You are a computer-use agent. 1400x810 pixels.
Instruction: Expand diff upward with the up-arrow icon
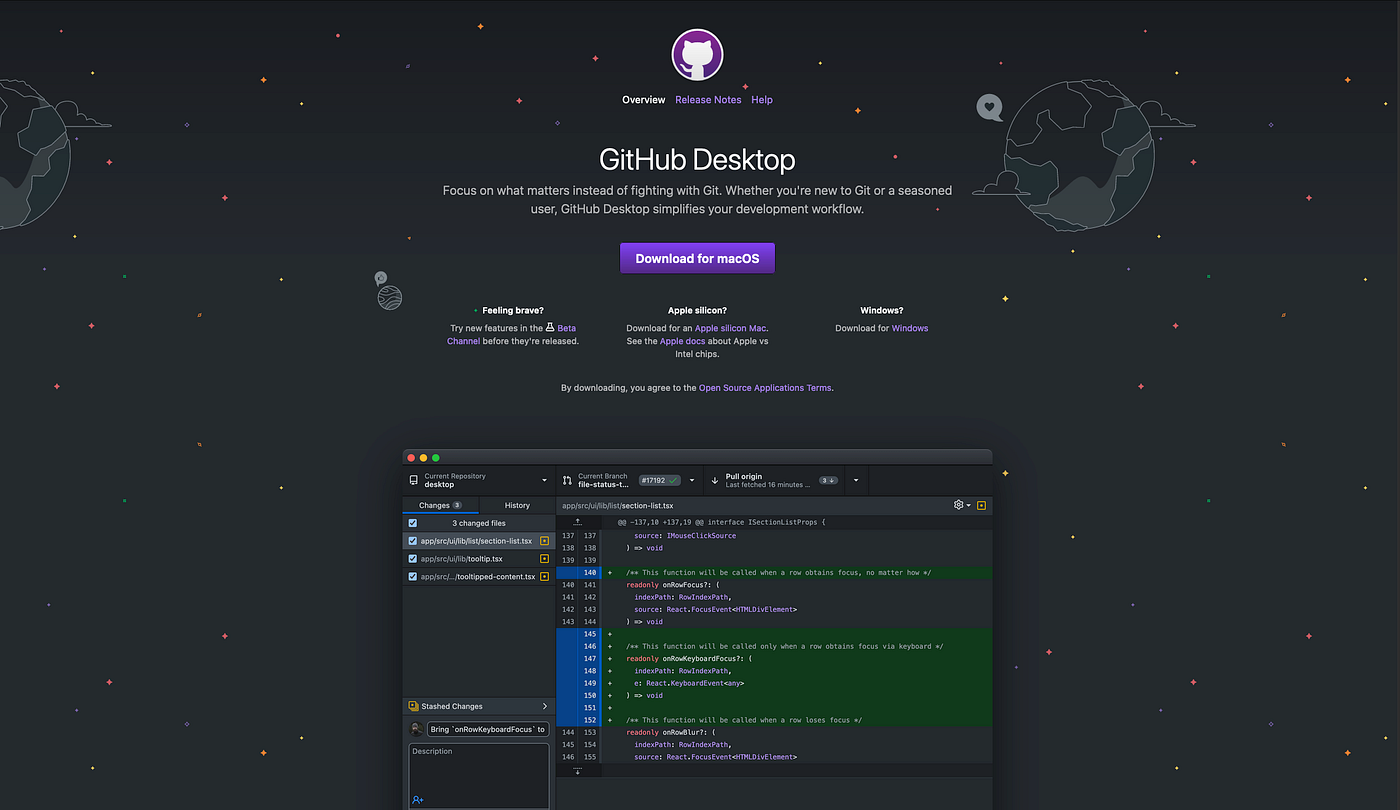click(x=578, y=522)
